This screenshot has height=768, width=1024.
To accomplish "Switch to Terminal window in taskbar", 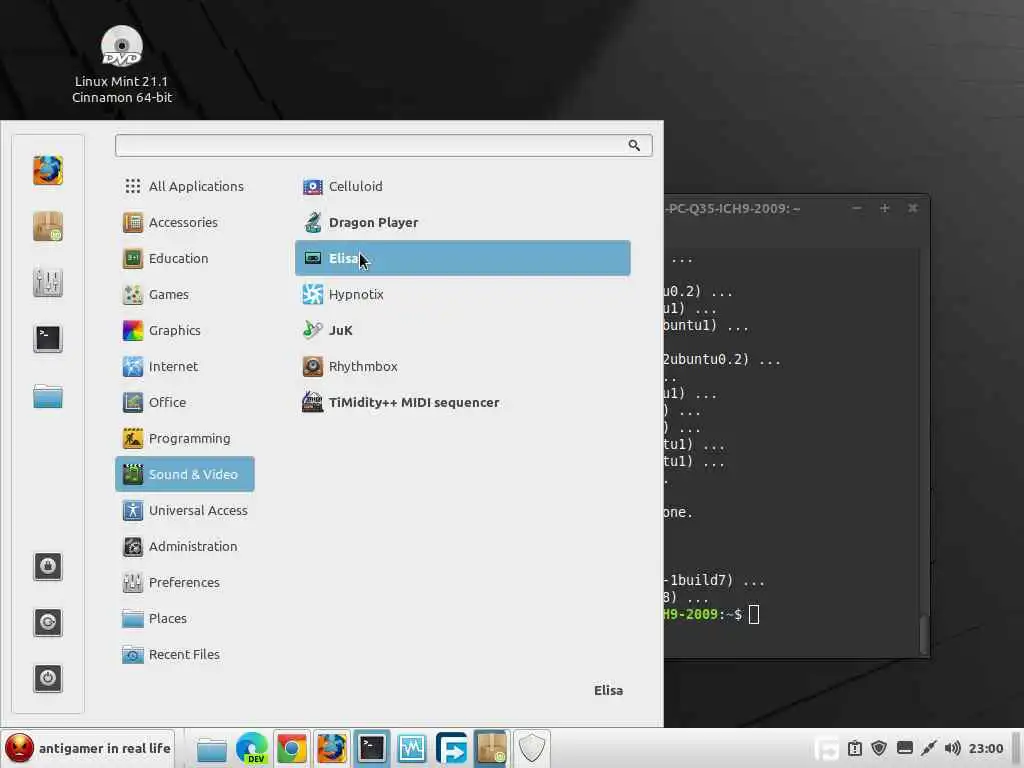I will 372,748.
